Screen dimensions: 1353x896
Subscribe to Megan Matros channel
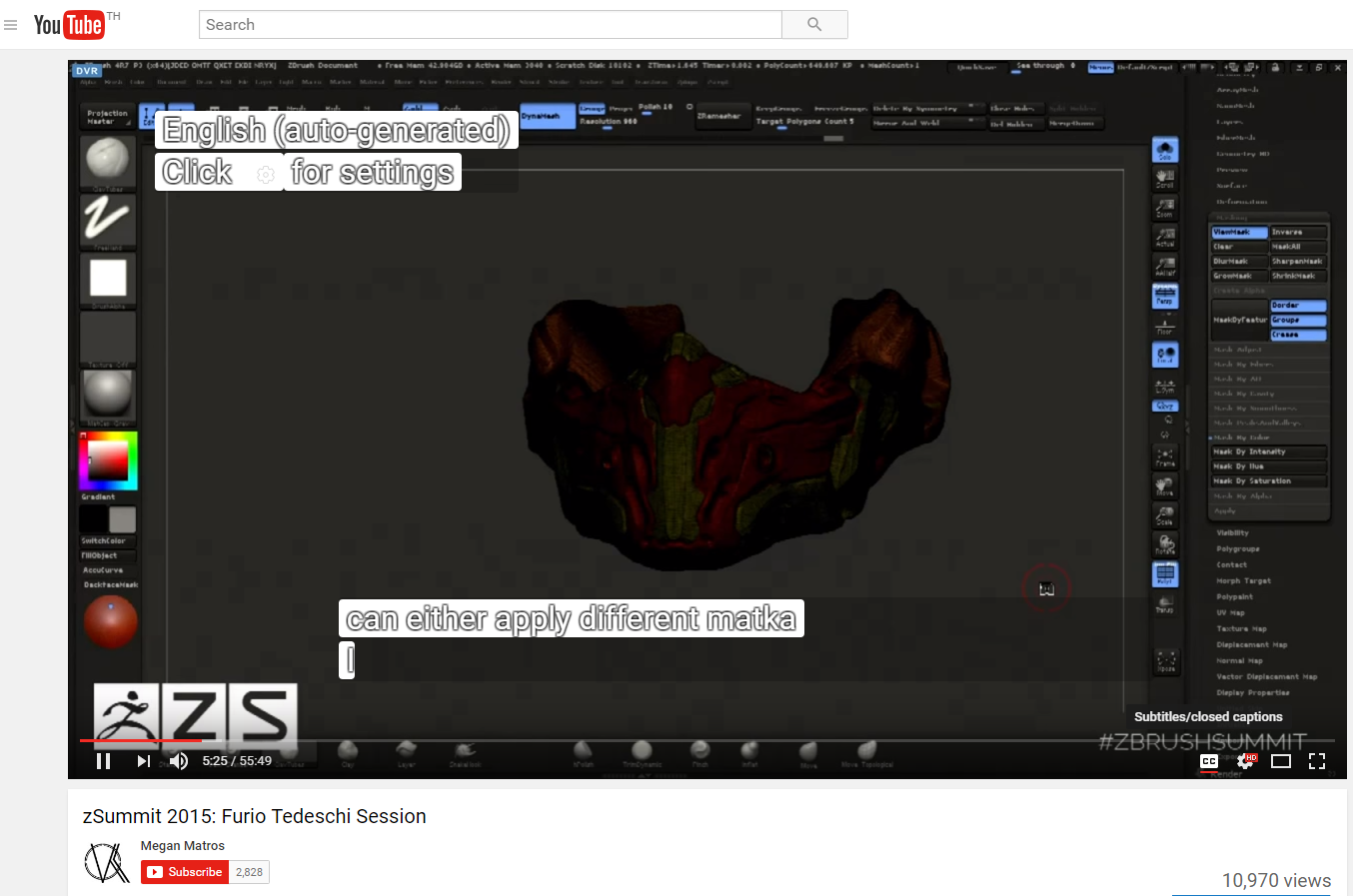point(186,872)
